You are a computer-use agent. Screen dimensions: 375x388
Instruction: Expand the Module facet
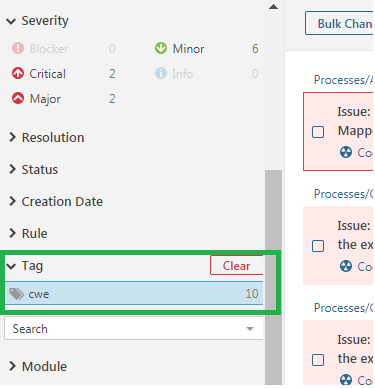coord(38,366)
